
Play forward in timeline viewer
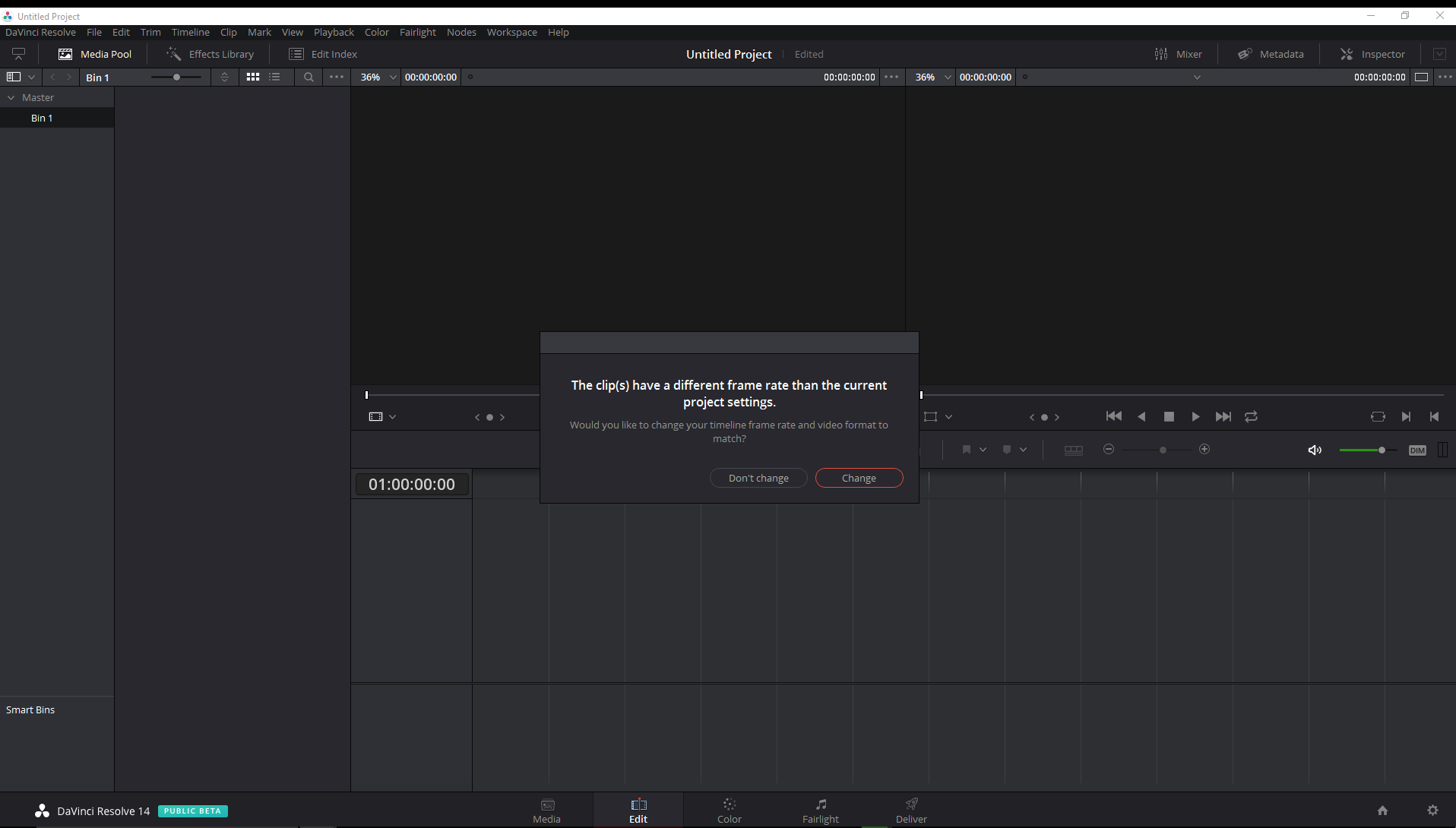1195,416
